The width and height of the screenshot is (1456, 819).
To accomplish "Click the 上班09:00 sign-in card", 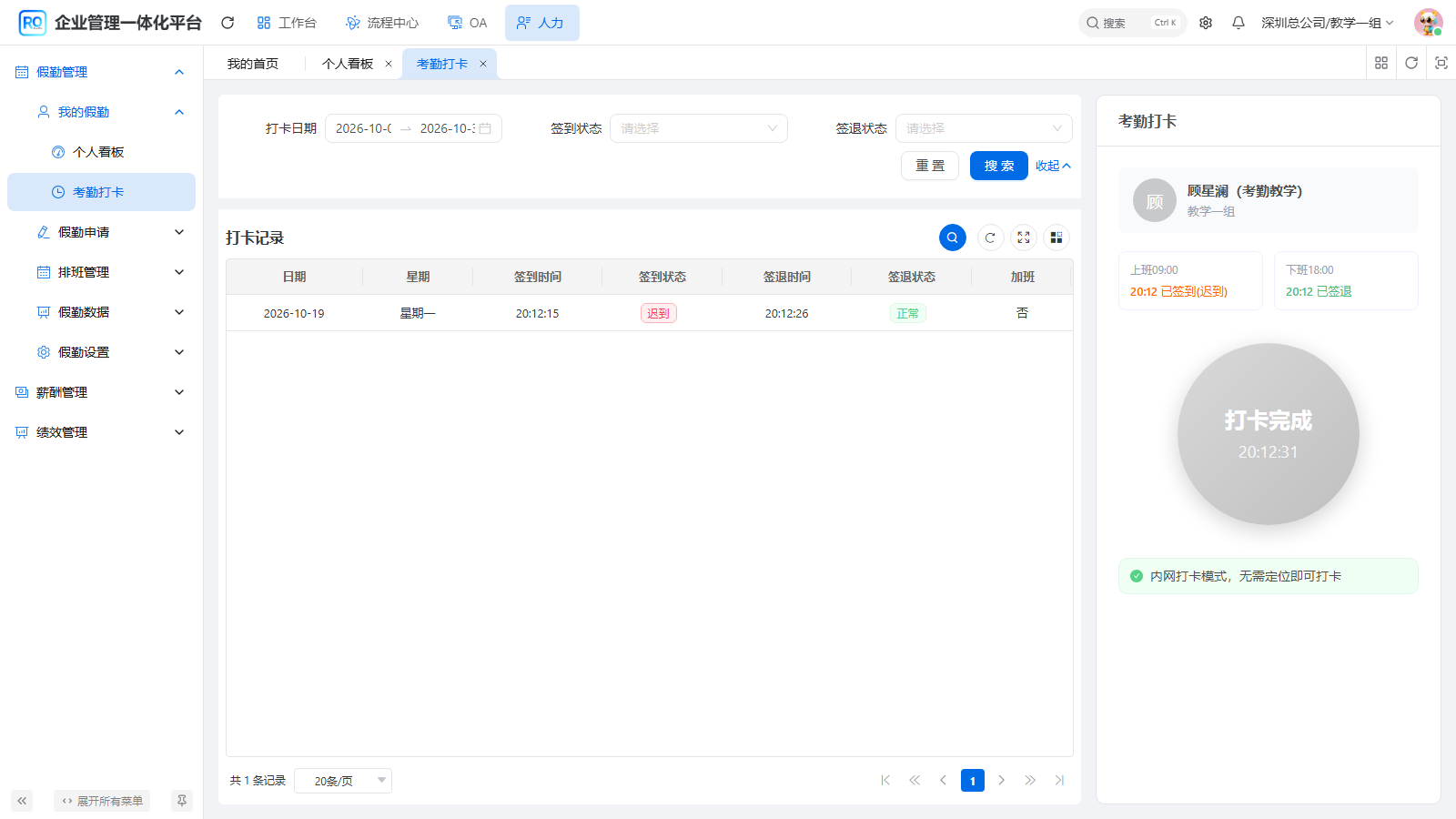I will 1190,280.
